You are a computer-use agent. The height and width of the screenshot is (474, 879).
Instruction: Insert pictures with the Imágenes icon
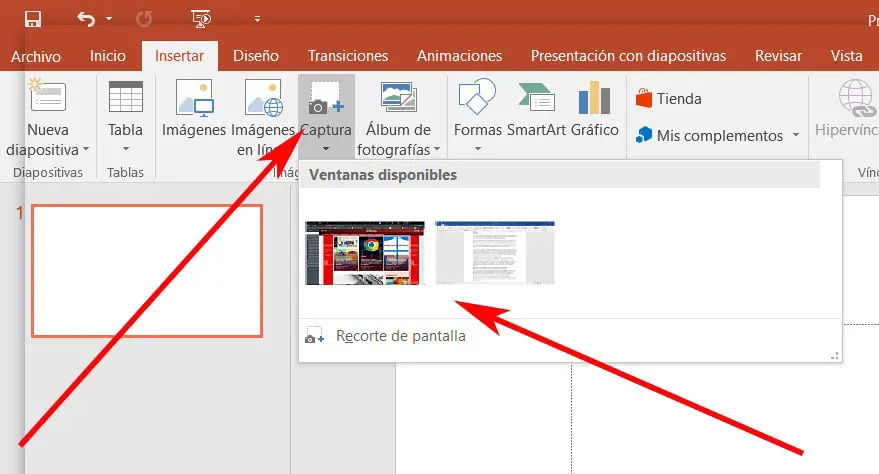tap(194, 97)
